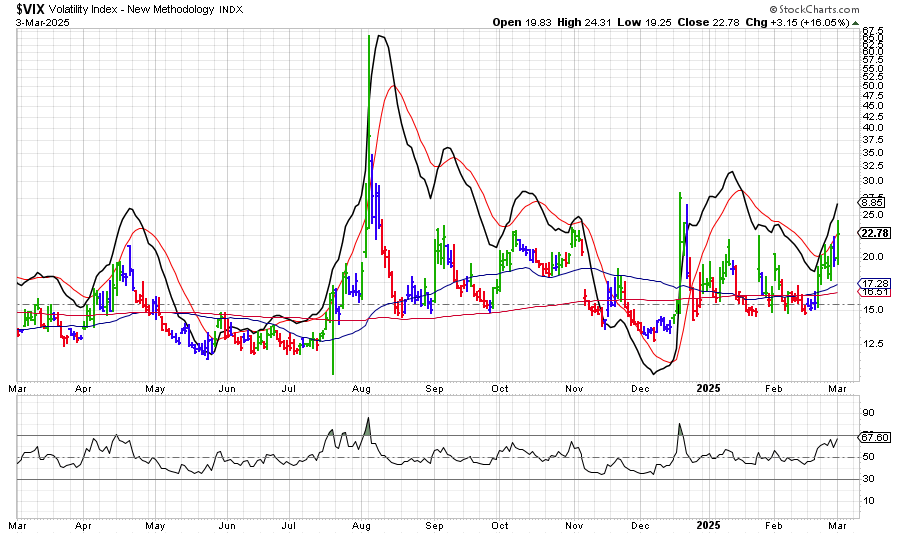Screen dimensions: 900x534
Task: Click the red 16.51 moving average tag
Action: coord(875,292)
